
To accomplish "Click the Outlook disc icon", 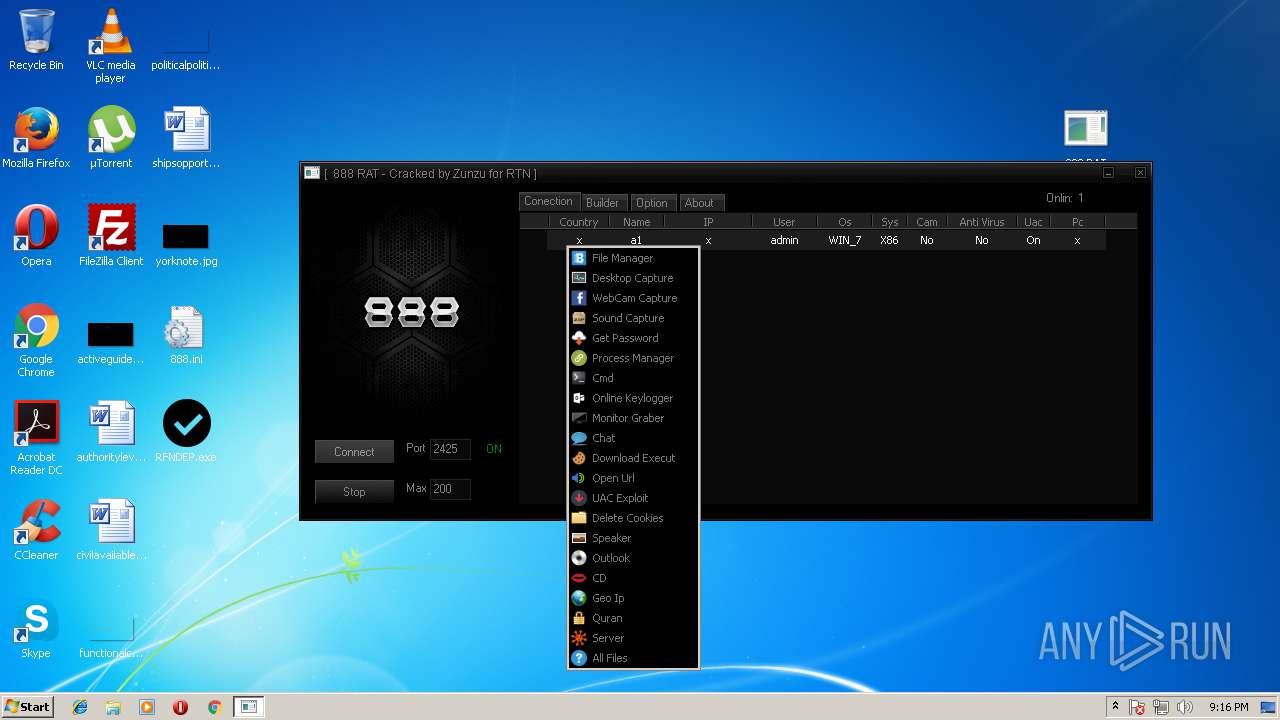I will [579, 558].
